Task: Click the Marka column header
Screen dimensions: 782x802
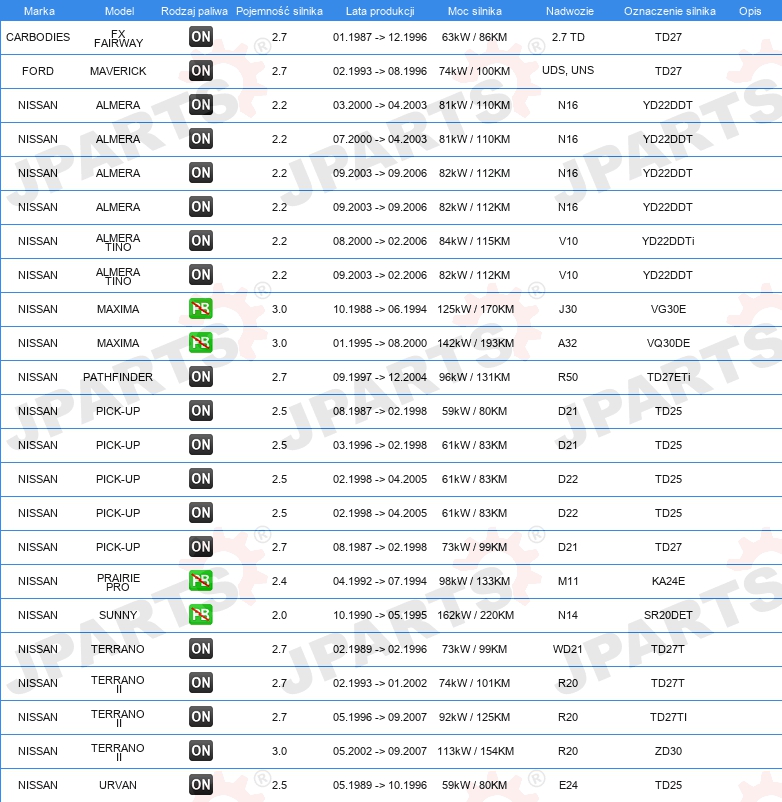Action: coord(39,11)
